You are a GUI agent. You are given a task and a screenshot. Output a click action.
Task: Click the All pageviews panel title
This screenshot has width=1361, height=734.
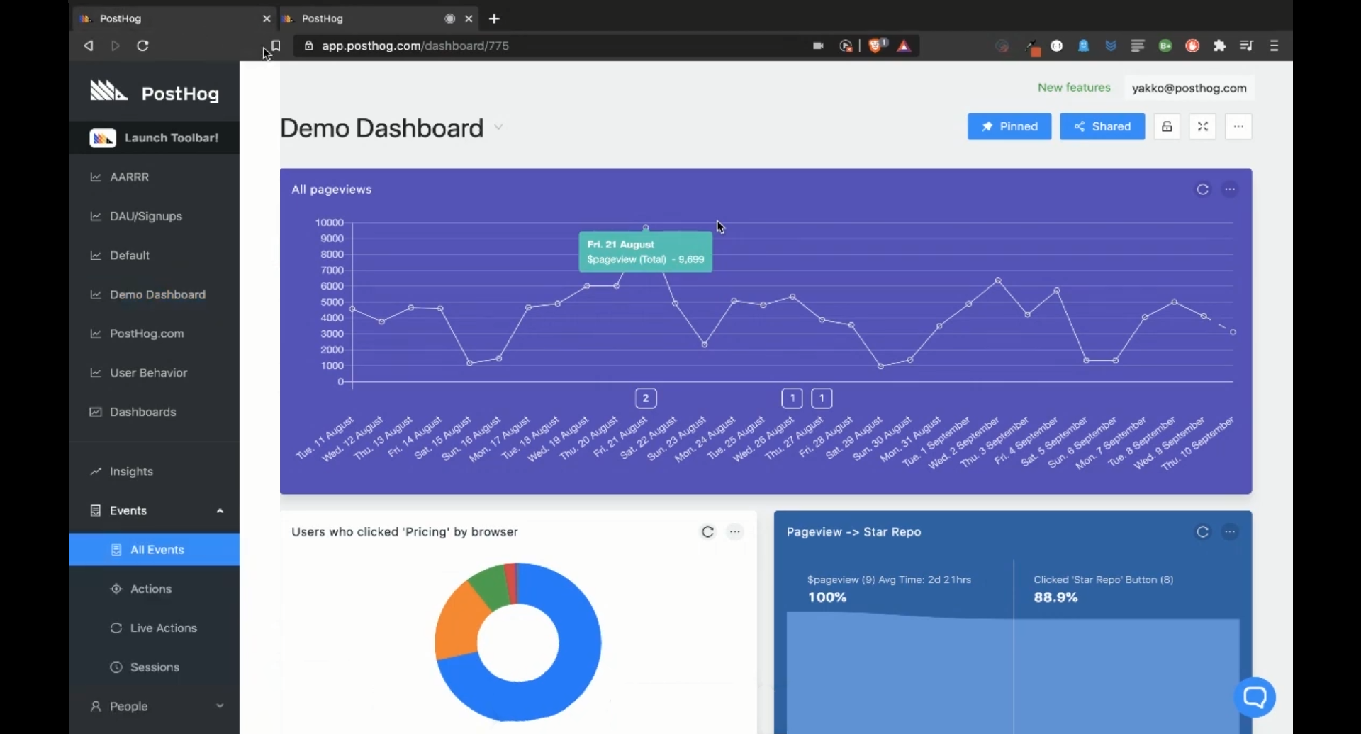(331, 189)
